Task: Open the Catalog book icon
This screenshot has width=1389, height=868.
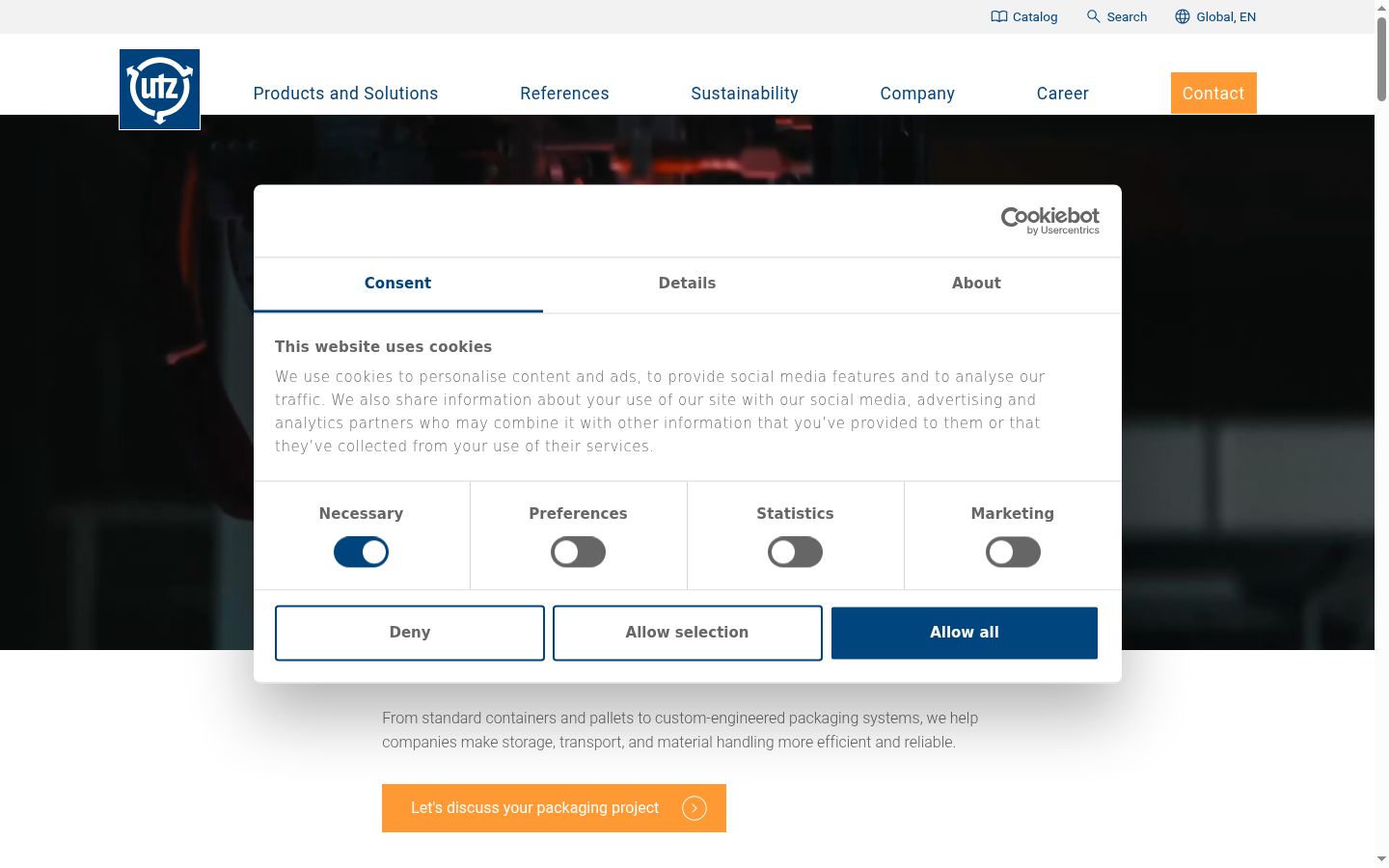Action: click(x=999, y=16)
